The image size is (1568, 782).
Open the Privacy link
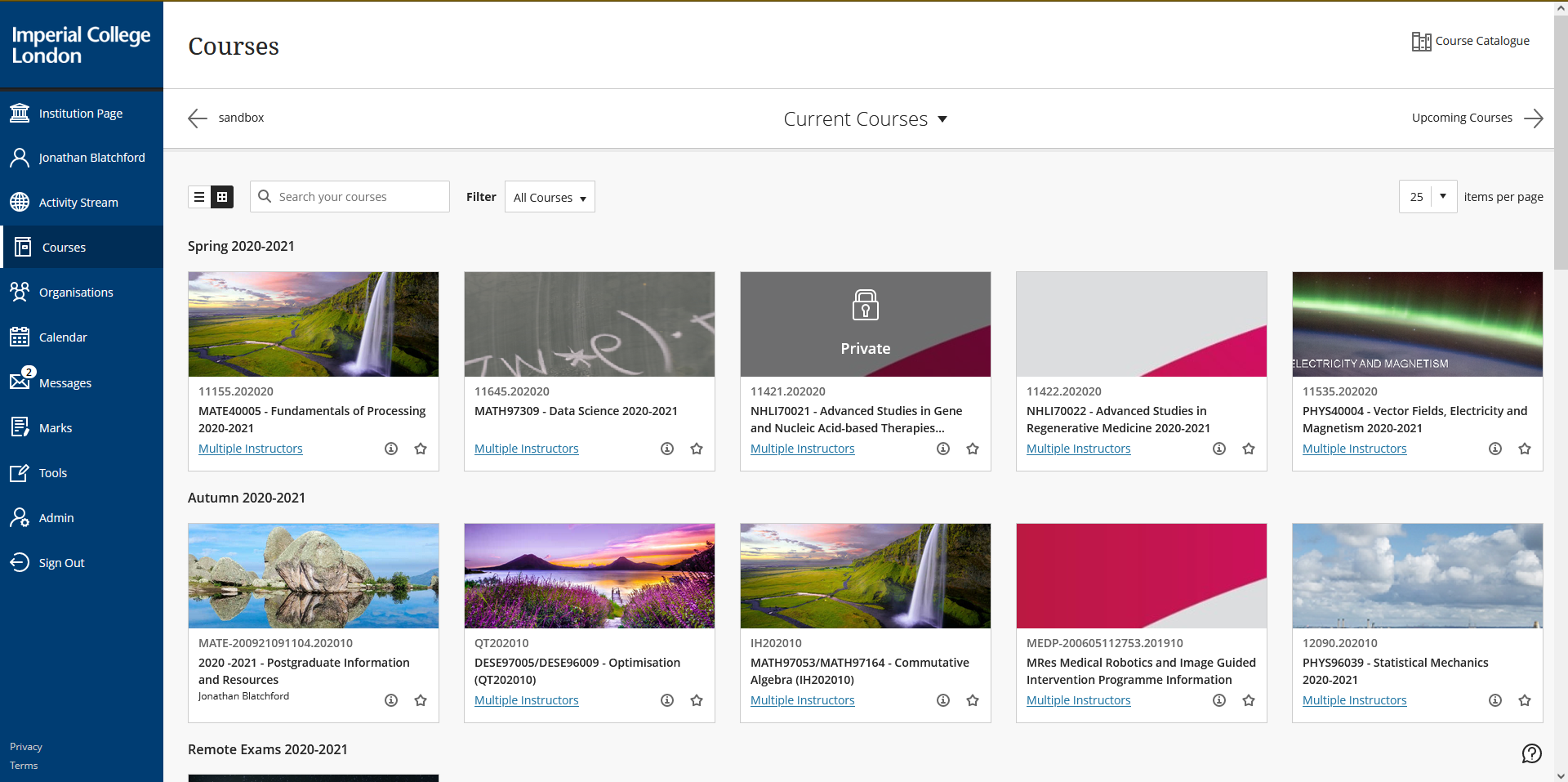[26, 747]
